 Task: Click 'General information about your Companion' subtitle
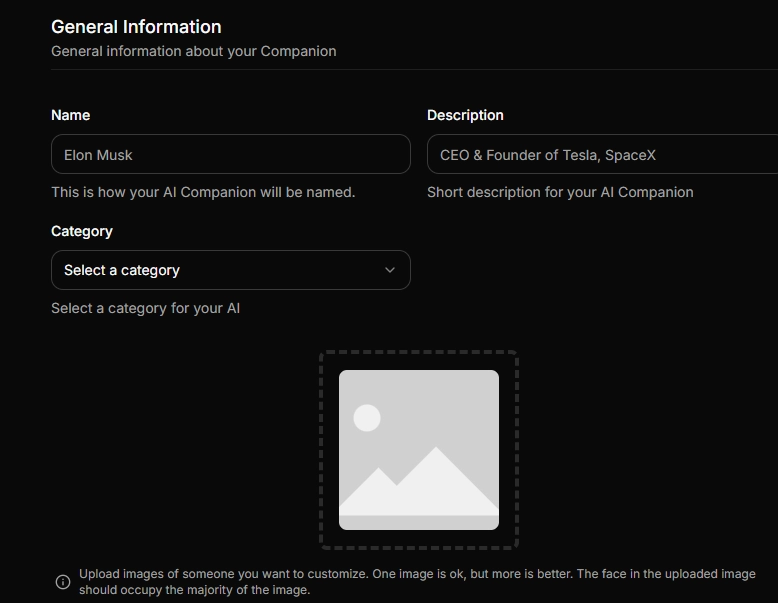click(194, 51)
